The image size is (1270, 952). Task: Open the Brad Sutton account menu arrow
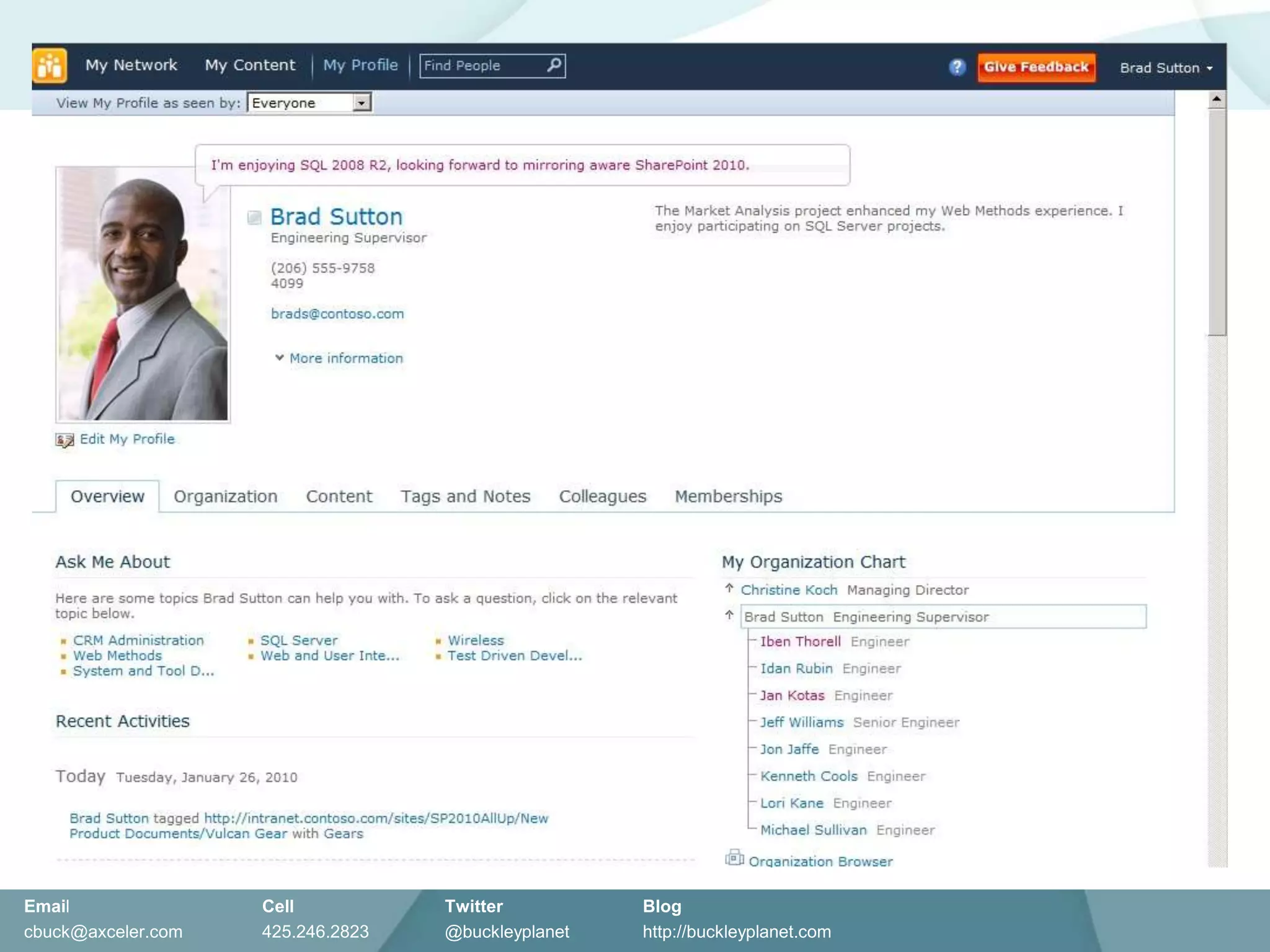tap(1209, 69)
